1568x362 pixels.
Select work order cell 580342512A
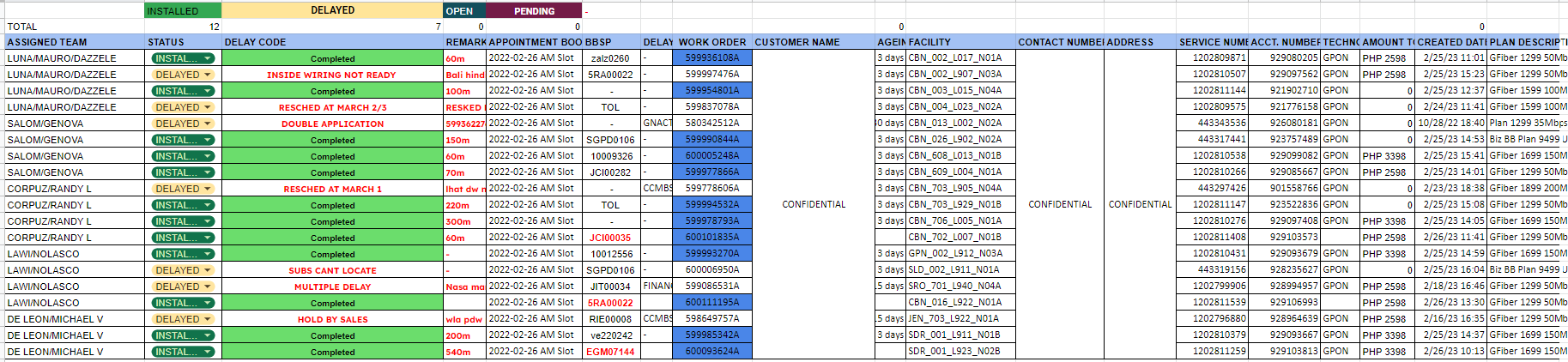(x=712, y=124)
